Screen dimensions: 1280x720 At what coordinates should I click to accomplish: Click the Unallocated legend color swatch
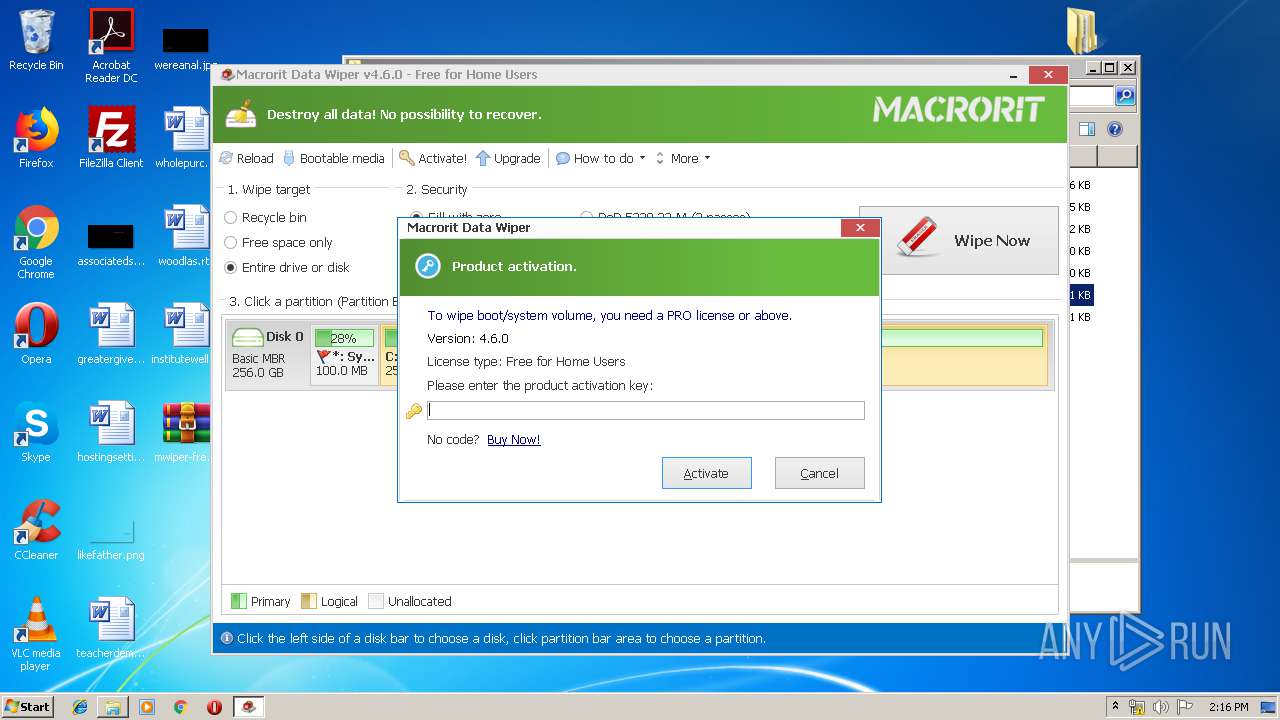tap(376, 601)
